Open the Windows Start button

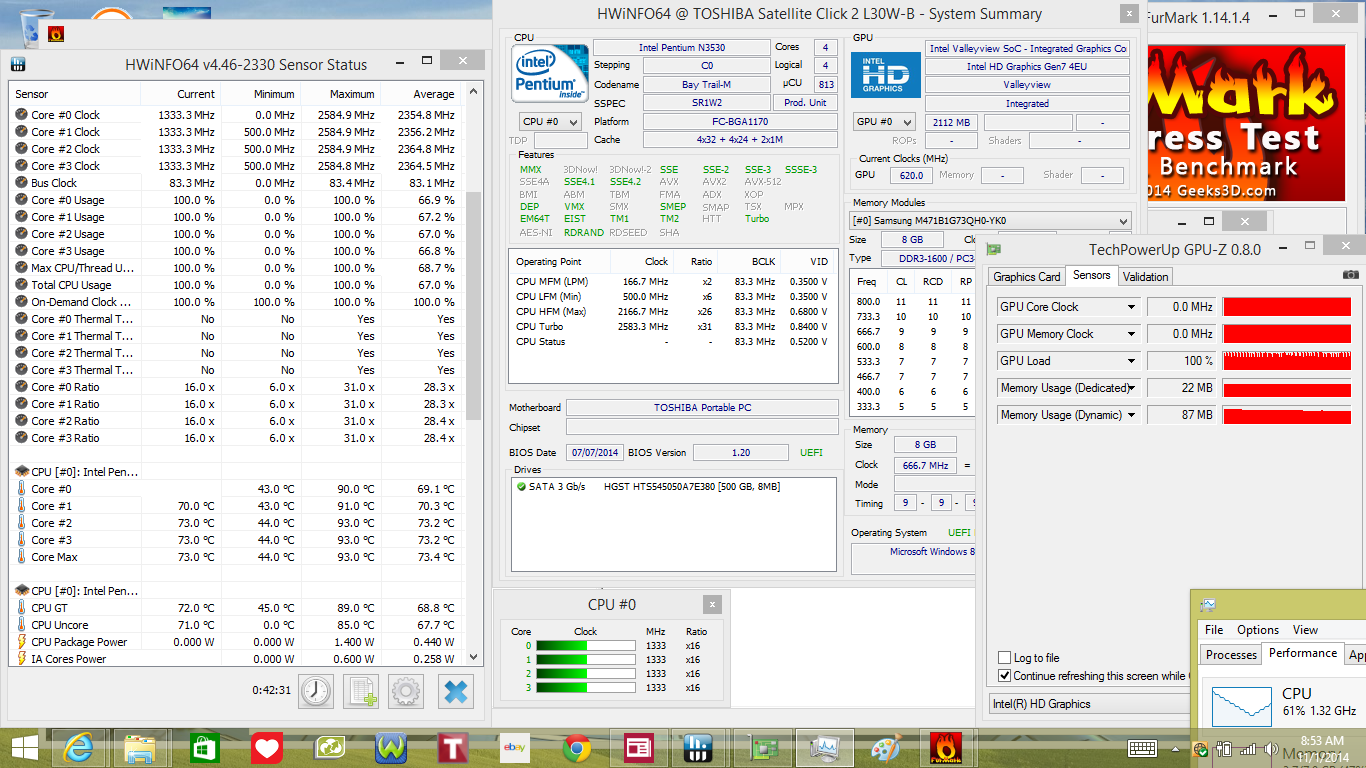click(24, 748)
